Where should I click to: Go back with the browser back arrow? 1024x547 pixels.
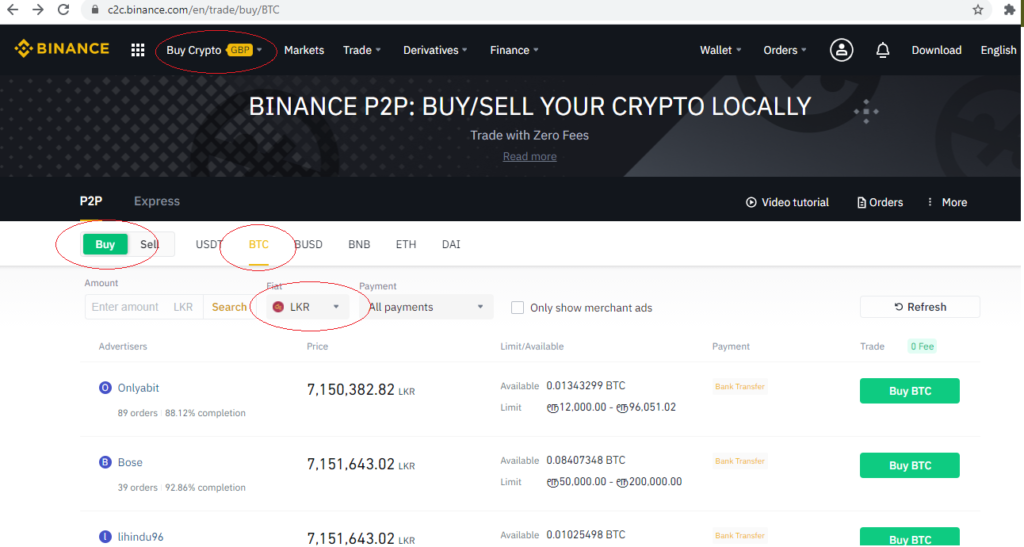click(x=12, y=10)
